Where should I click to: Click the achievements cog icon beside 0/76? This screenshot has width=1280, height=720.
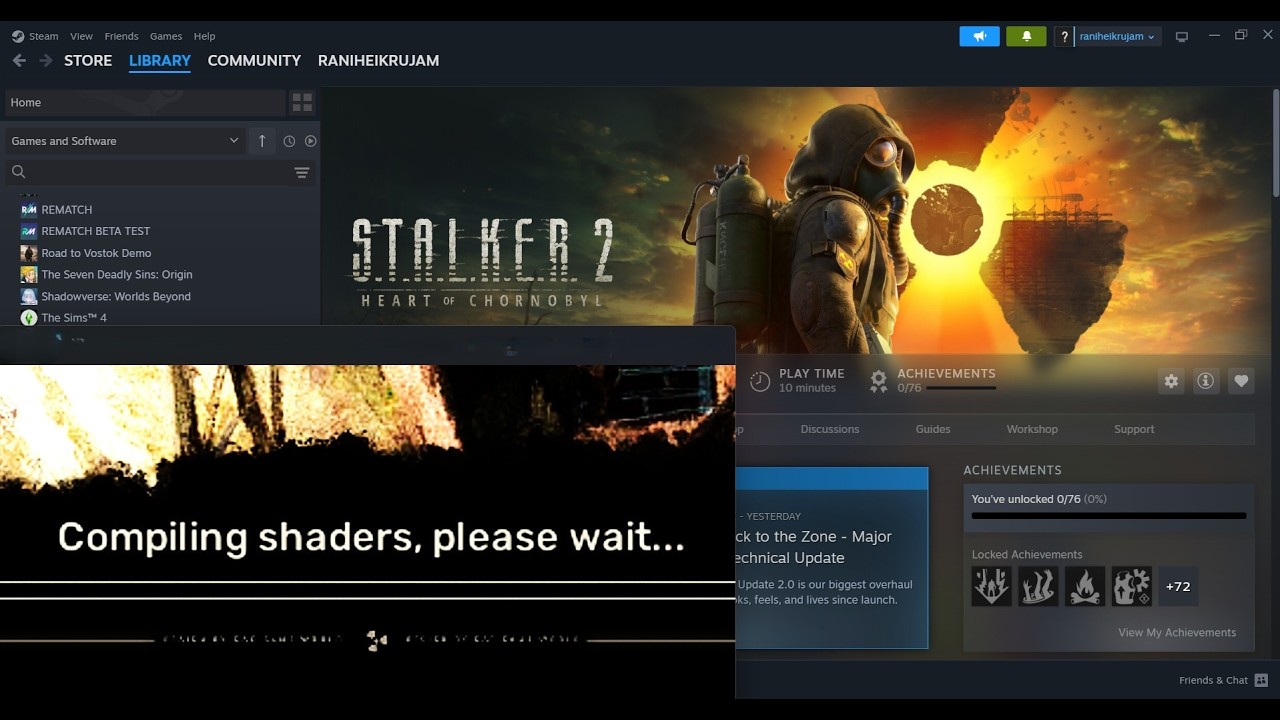point(878,381)
